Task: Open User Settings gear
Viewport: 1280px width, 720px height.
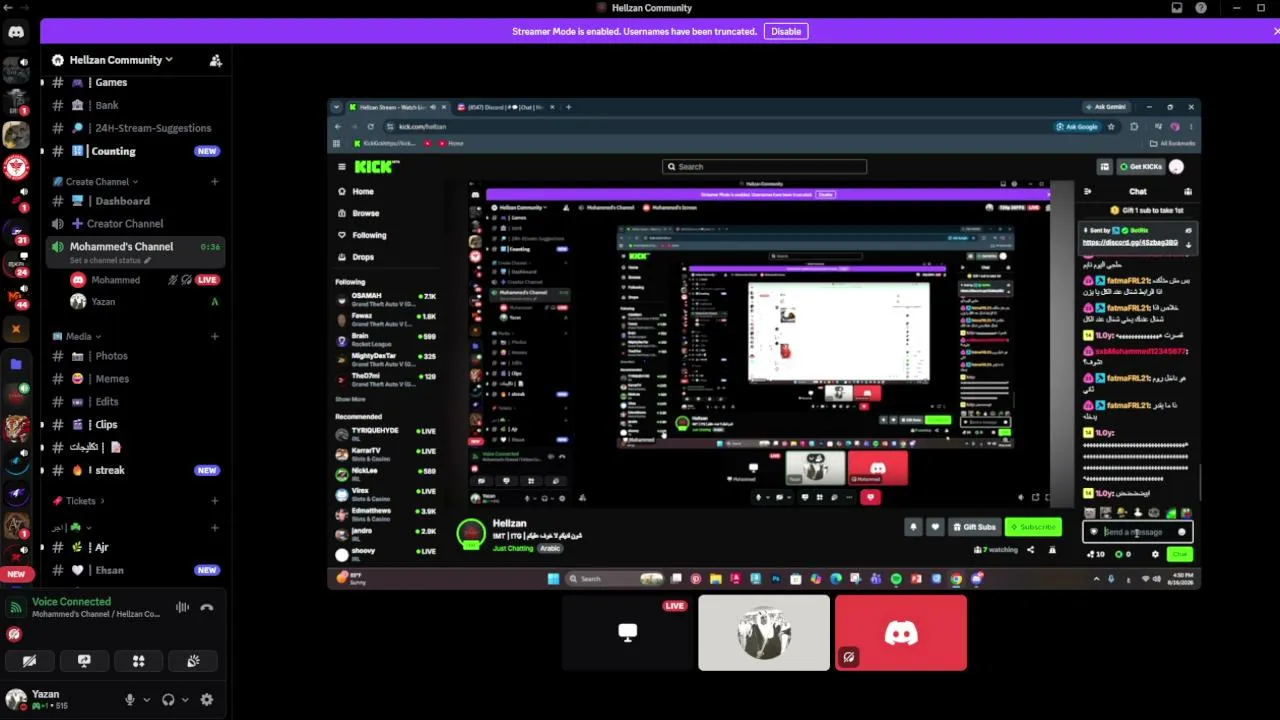Action: pos(207,700)
